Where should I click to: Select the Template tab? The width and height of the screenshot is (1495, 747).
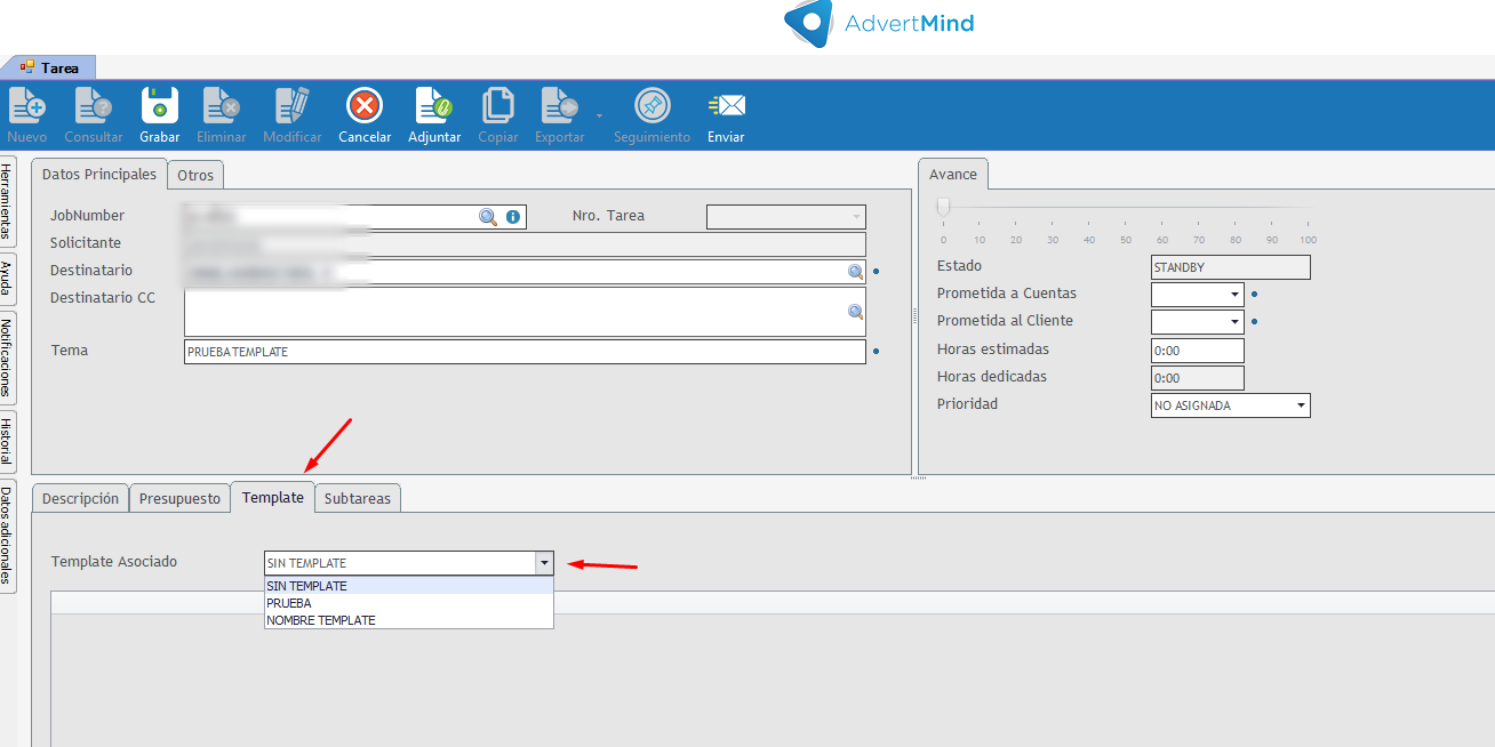[273, 497]
